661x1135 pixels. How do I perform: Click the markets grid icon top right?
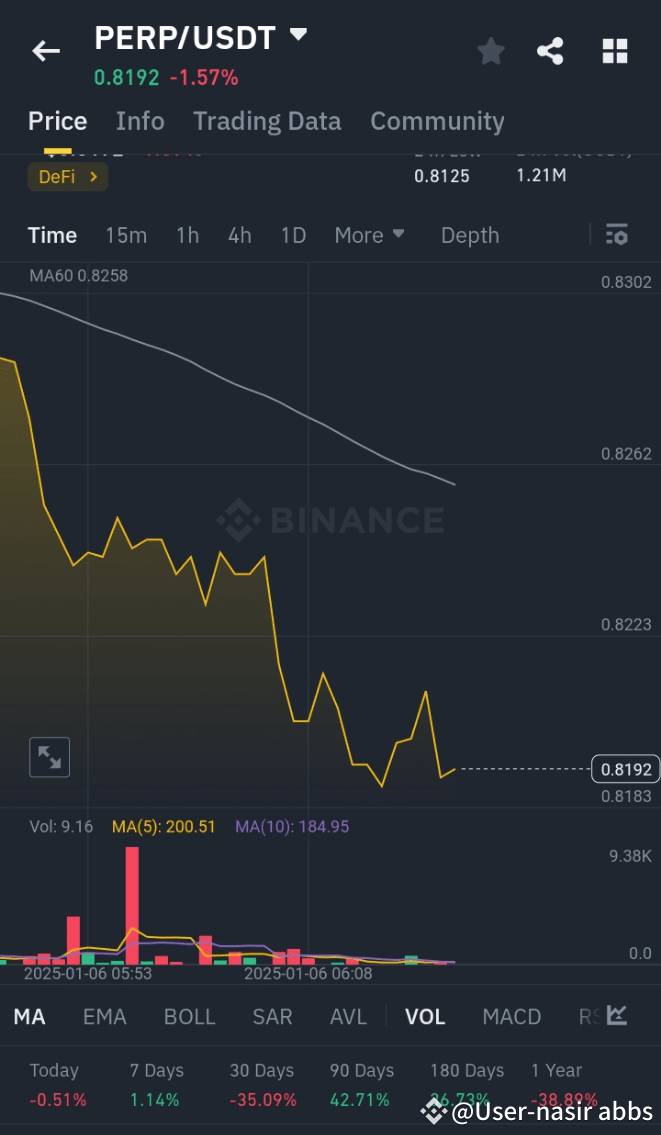click(x=614, y=50)
